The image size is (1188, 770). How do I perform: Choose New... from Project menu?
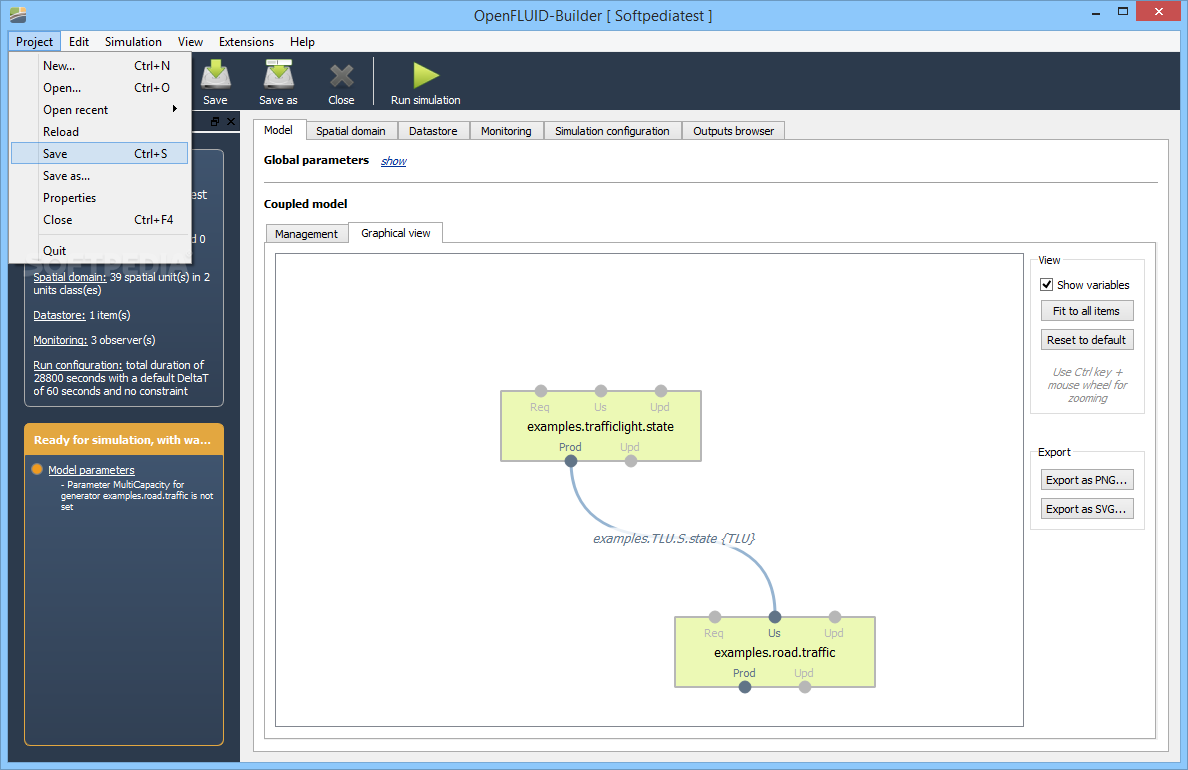100,66
